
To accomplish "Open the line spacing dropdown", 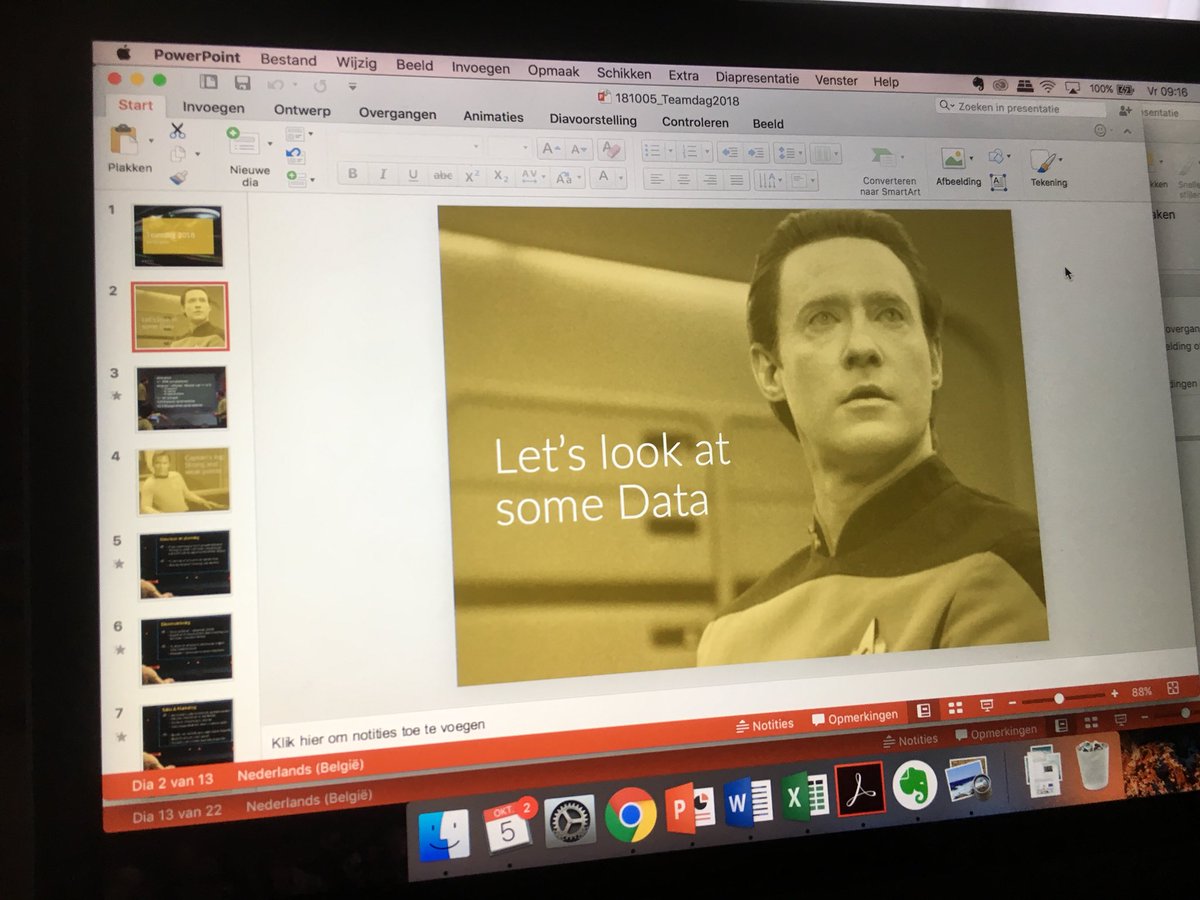I will click(x=790, y=154).
